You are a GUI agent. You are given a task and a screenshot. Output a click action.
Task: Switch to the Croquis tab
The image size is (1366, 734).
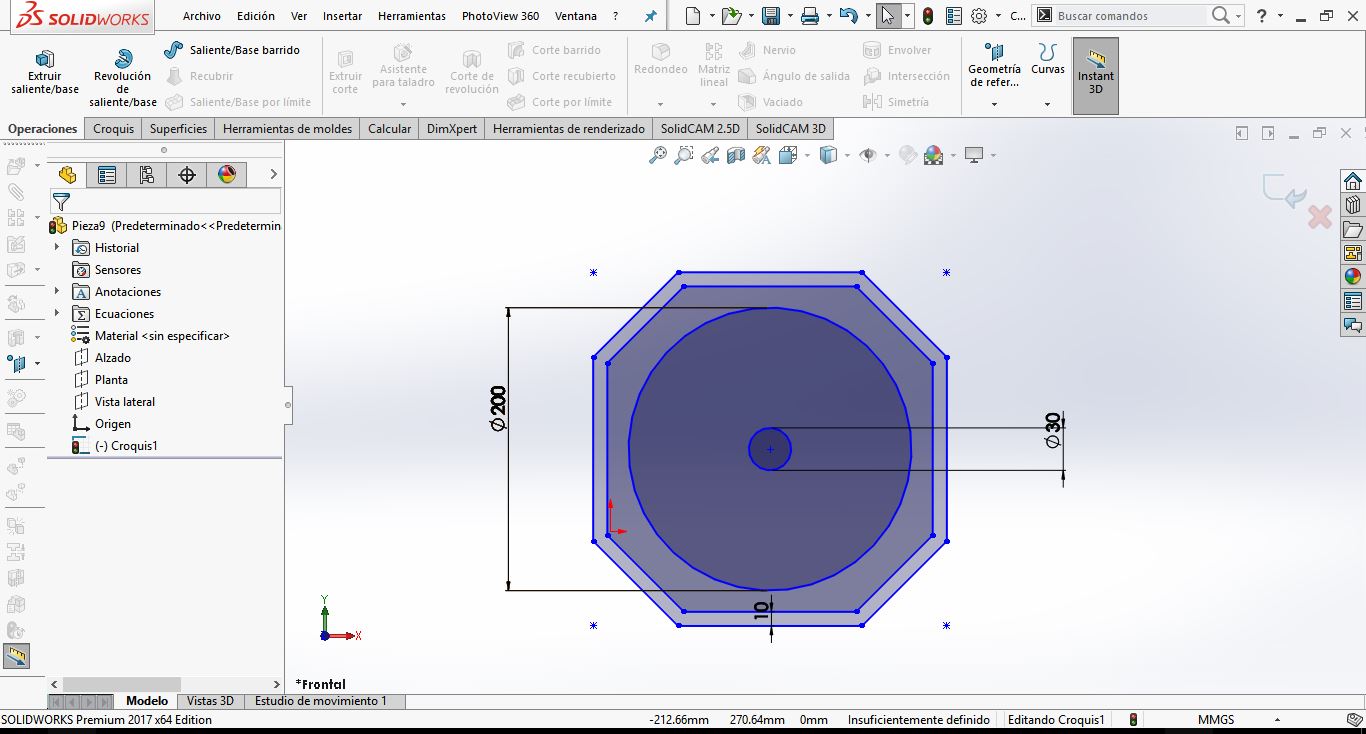click(113, 129)
